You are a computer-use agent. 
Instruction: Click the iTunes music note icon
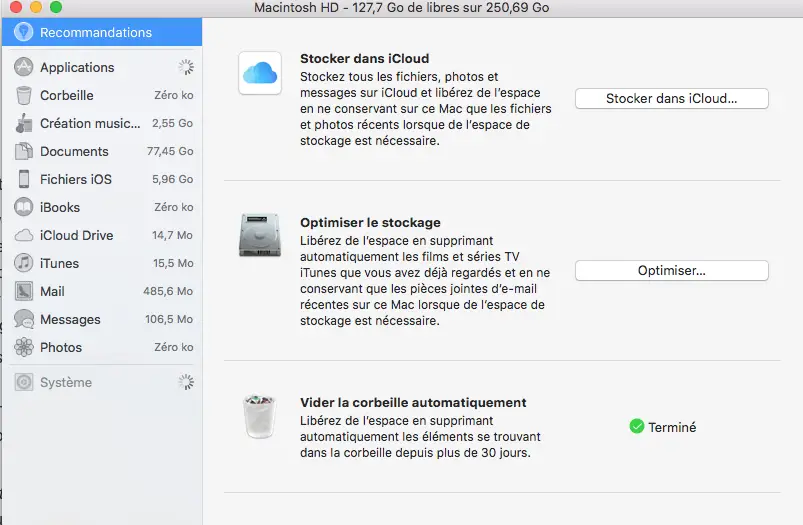coord(24,263)
